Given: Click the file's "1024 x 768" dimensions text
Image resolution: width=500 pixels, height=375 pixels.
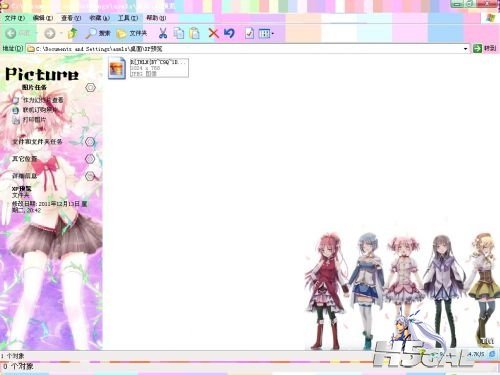Looking at the screenshot, I should (145, 68).
